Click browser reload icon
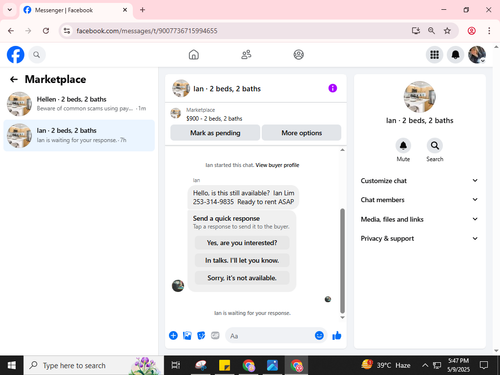 point(46,31)
